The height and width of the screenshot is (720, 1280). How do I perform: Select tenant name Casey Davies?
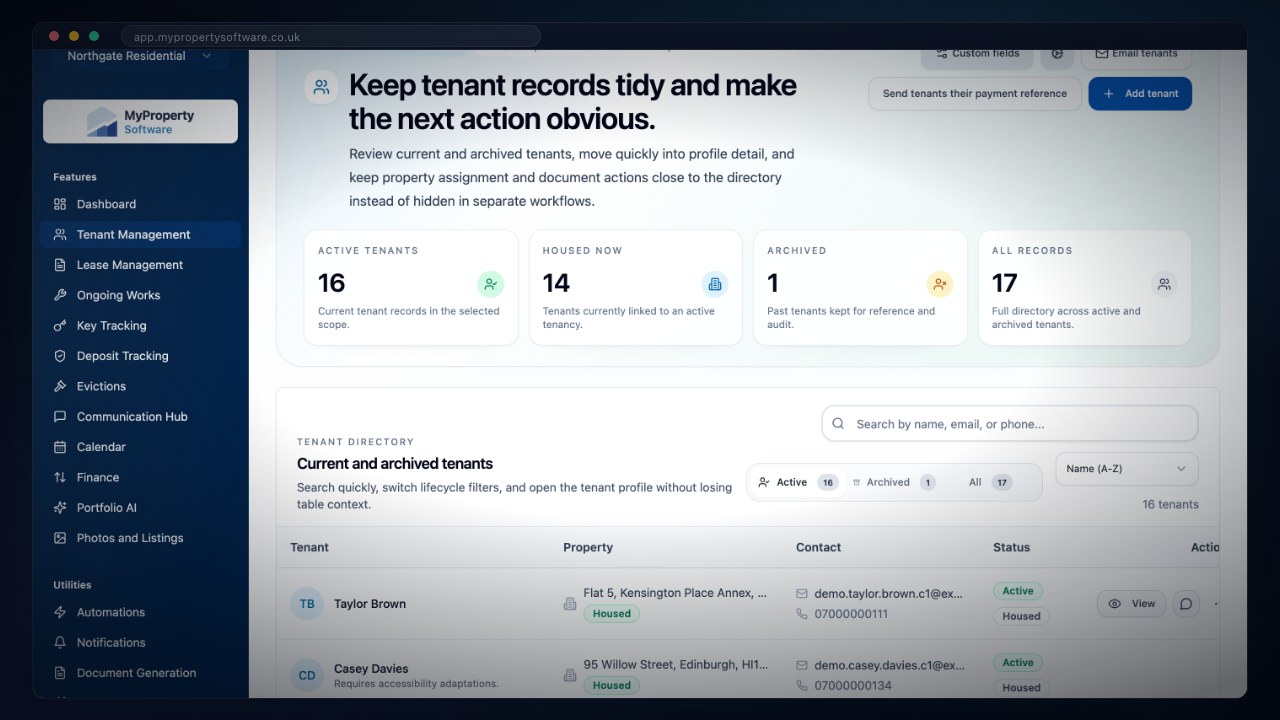point(371,669)
